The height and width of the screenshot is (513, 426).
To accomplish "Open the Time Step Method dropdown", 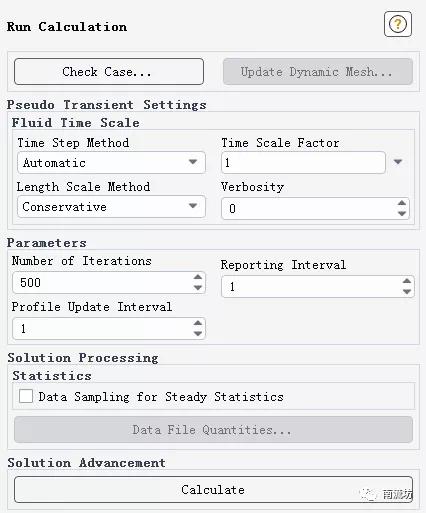I will (x=111, y=163).
